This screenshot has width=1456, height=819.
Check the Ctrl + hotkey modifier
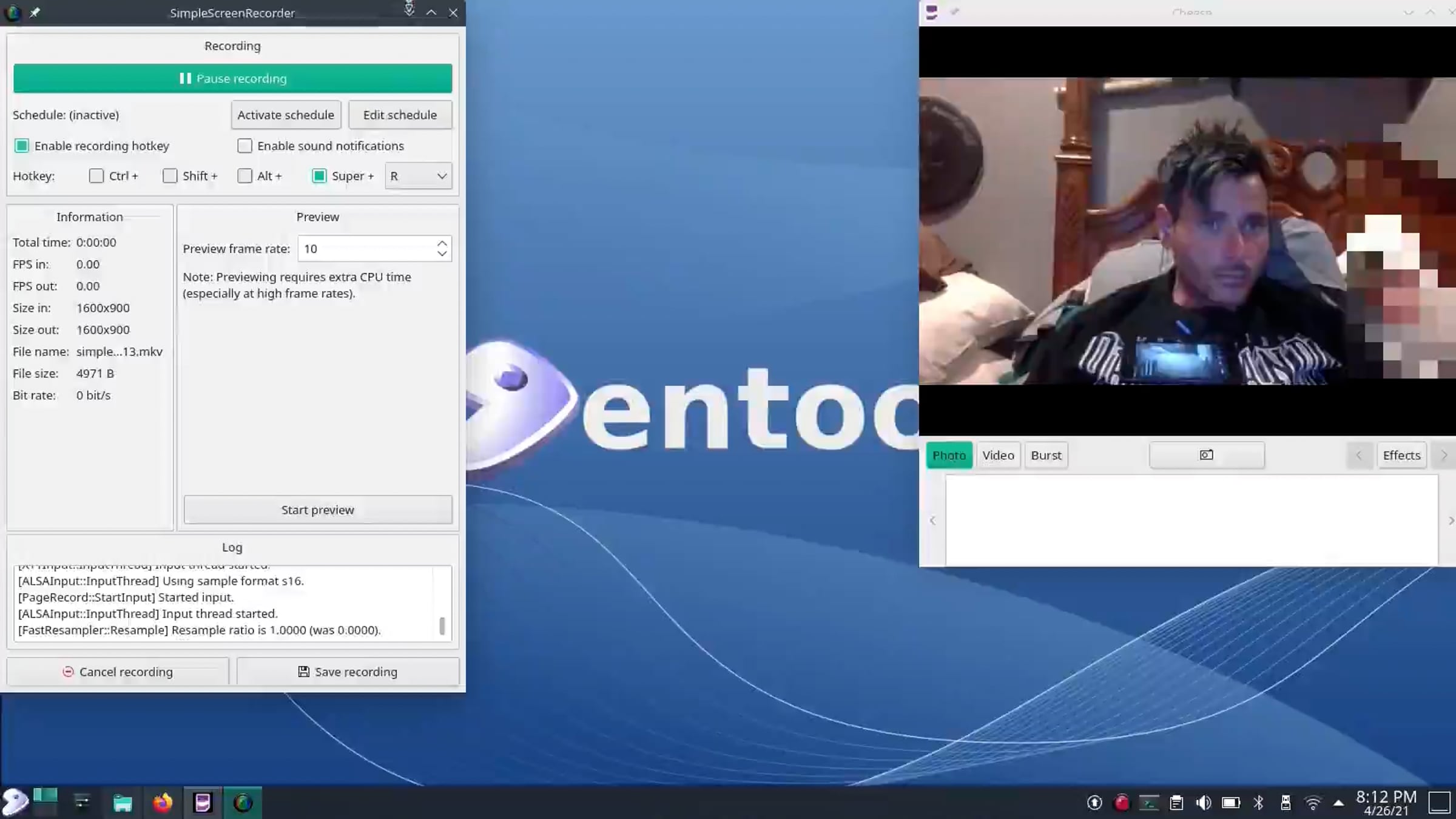coord(96,176)
